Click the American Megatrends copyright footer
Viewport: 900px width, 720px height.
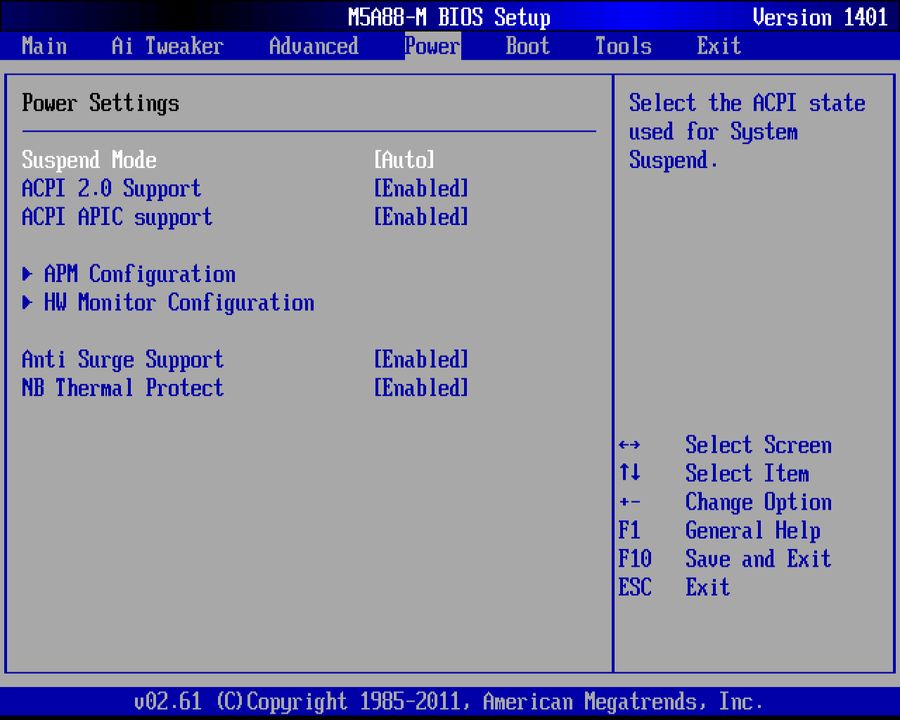pos(448,702)
